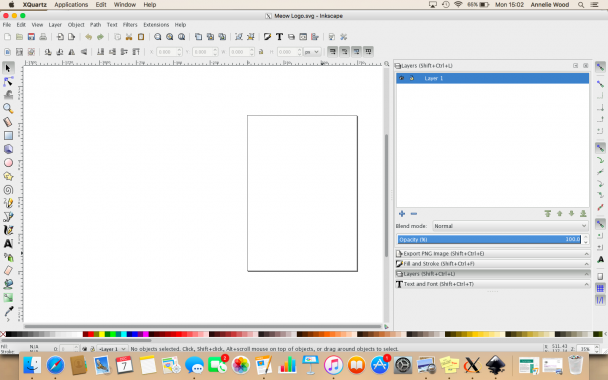Open the Path menu
This screenshot has width=608, height=380.
click(x=95, y=25)
